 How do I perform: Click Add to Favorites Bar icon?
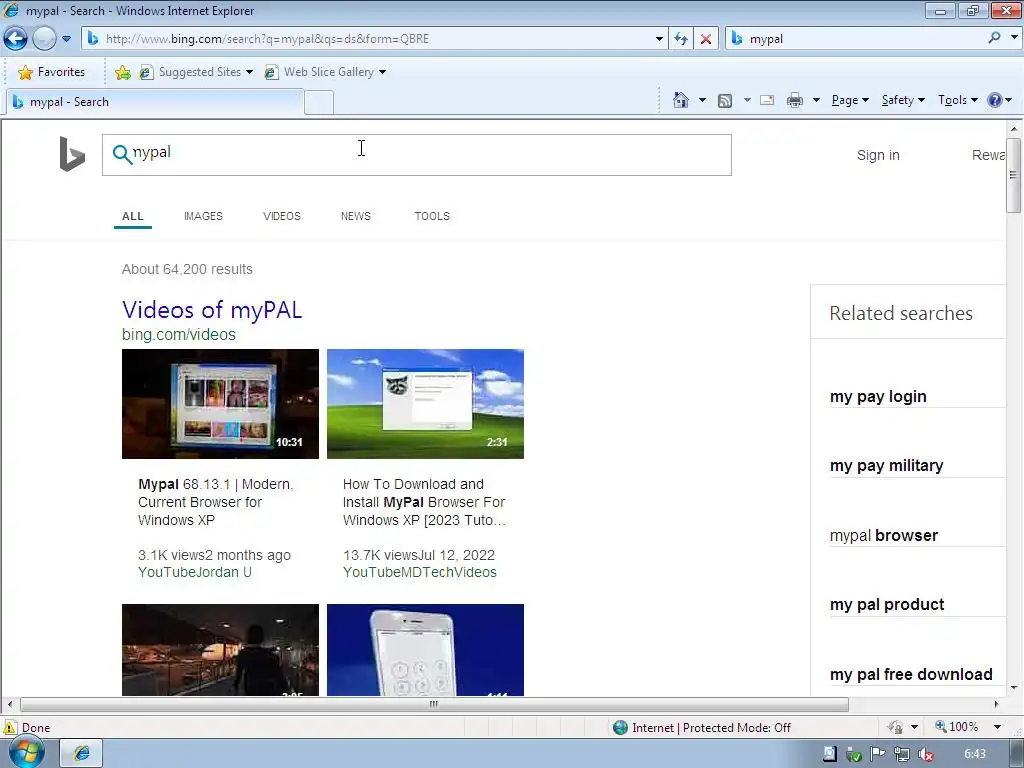(x=122, y=72)
